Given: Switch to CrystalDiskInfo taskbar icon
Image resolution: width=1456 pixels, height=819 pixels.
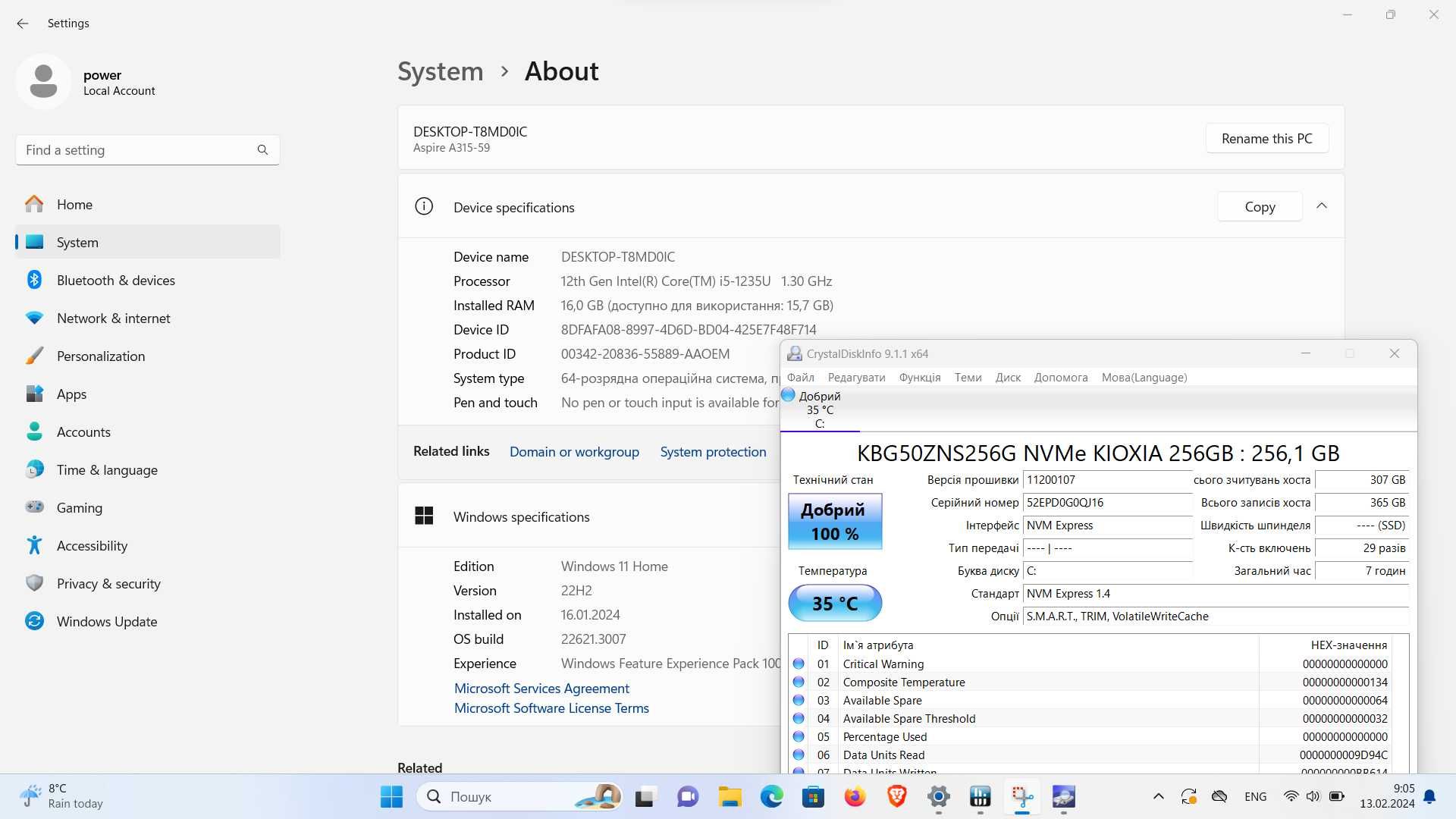Looking at the screenshot, I should 1064,796.
